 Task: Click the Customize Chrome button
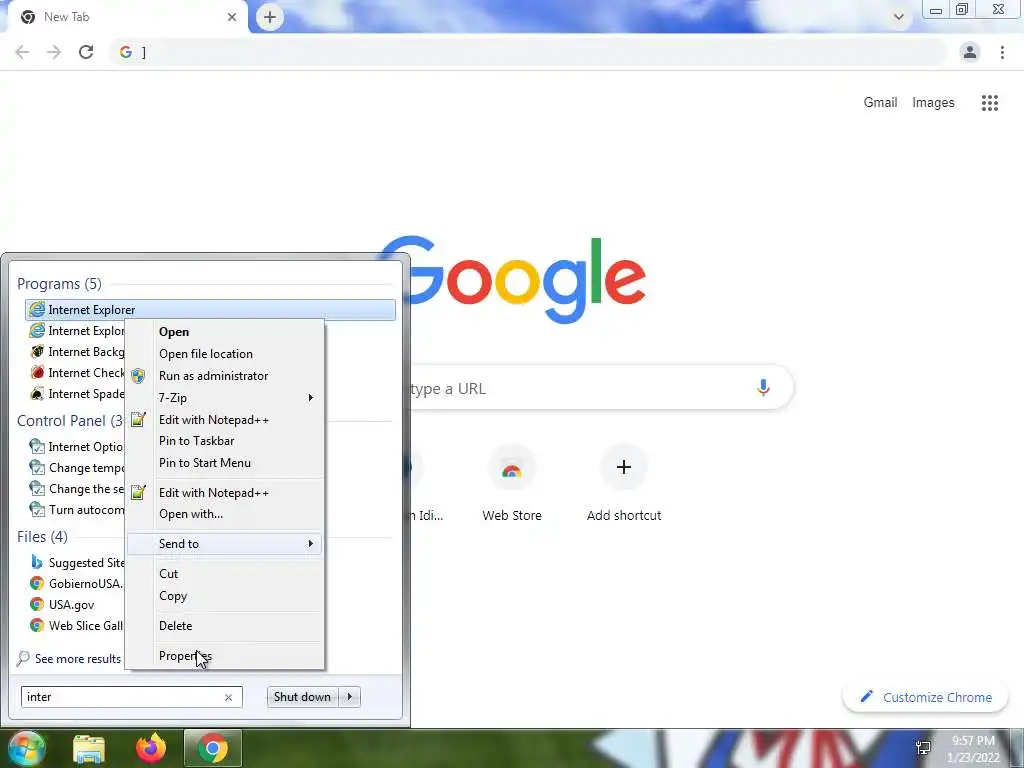[x=925, y=697]
